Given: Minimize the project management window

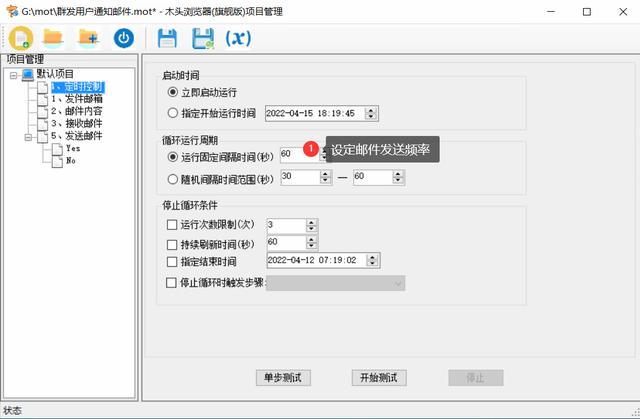Looking at the screenshot, I should [x=551, y=11].
